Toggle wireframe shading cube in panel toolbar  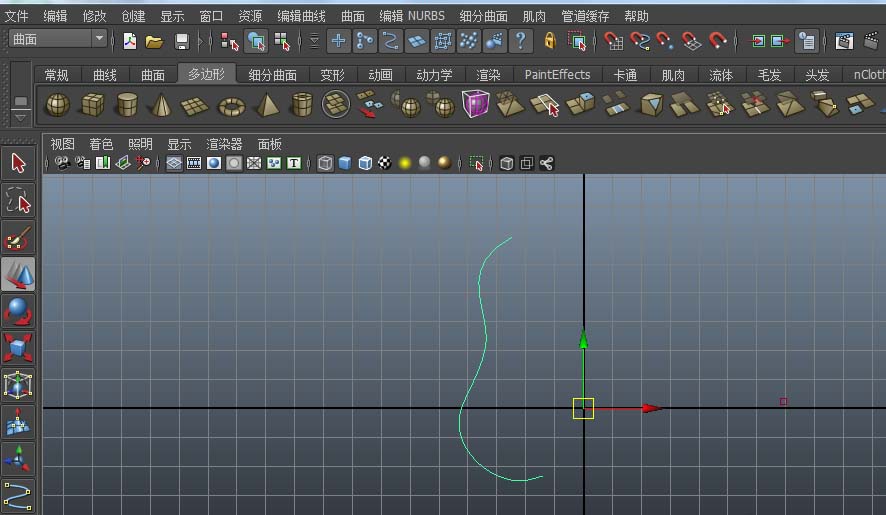[326, 163]
